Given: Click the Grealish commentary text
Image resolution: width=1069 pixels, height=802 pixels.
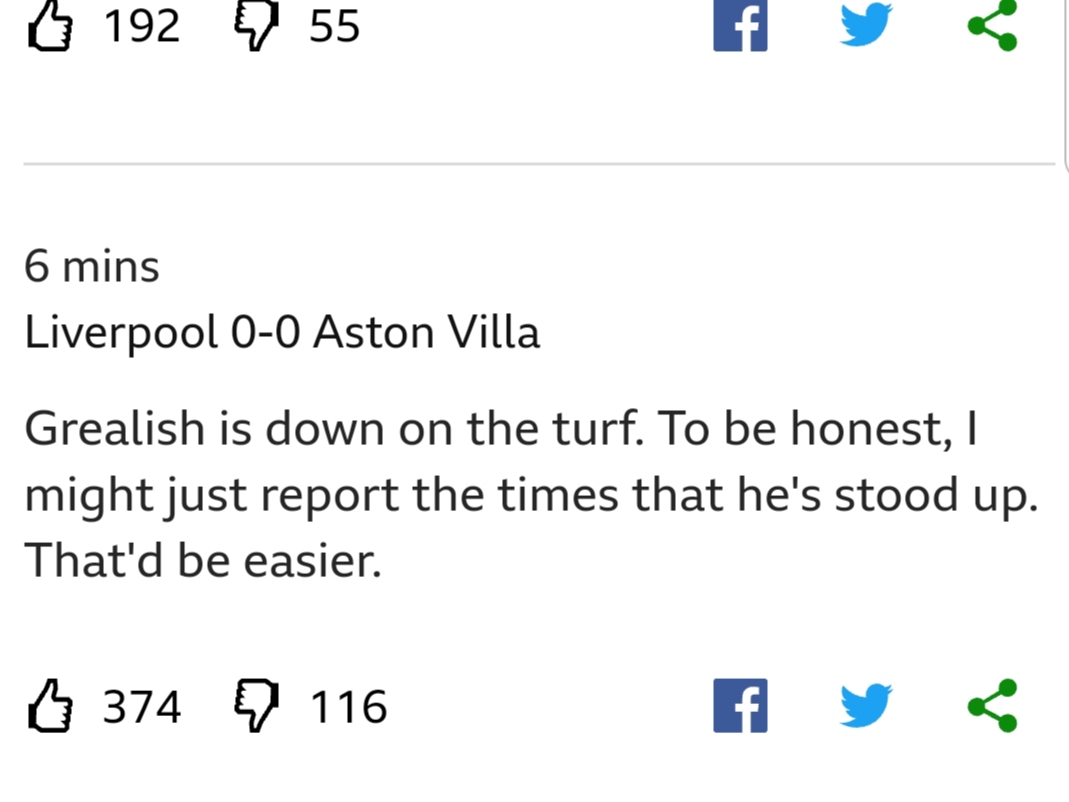Looking at the screenshot, I should 531,494.
